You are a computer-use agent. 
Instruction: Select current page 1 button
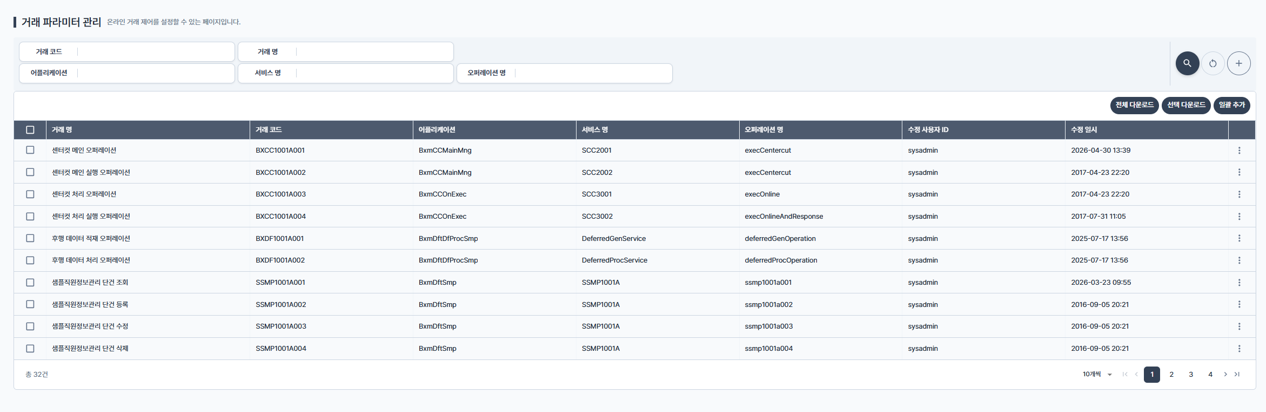pos(1152,375)
